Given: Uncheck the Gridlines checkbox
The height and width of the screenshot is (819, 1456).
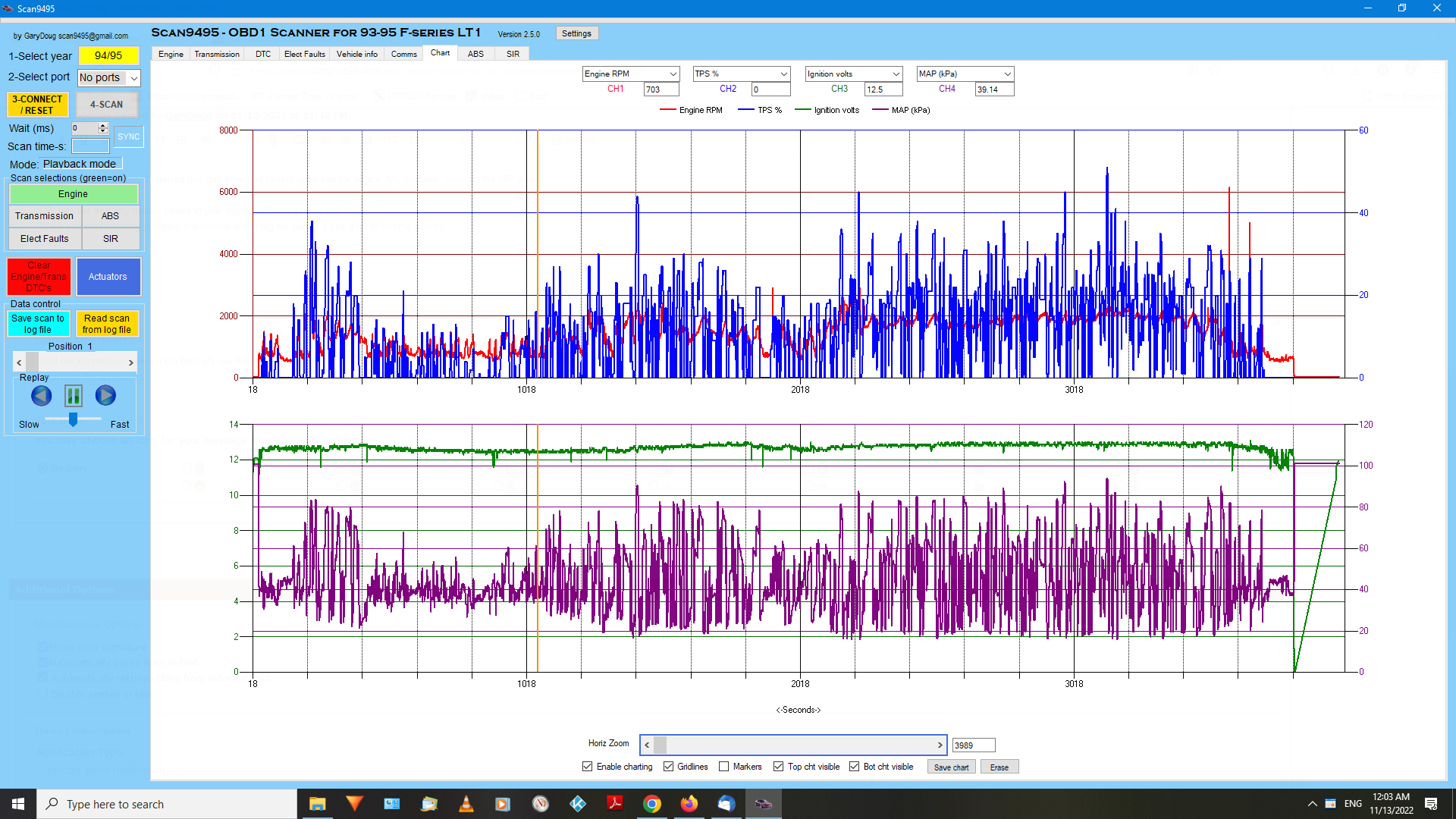Looking at the screenshot, I should pos(668,767).
